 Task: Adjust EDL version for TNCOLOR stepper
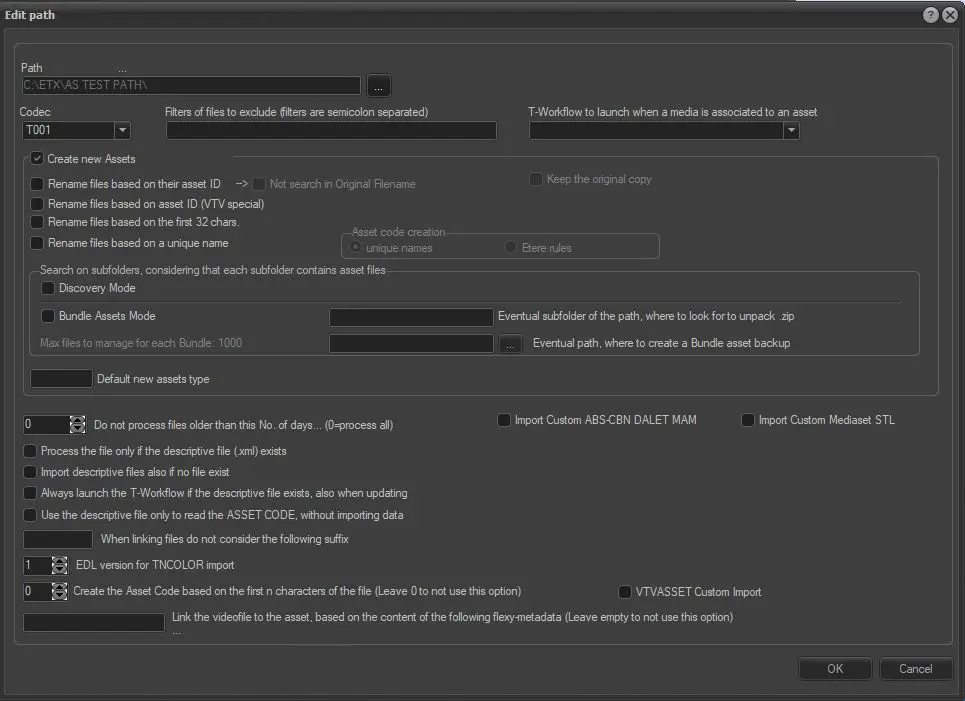59,565
